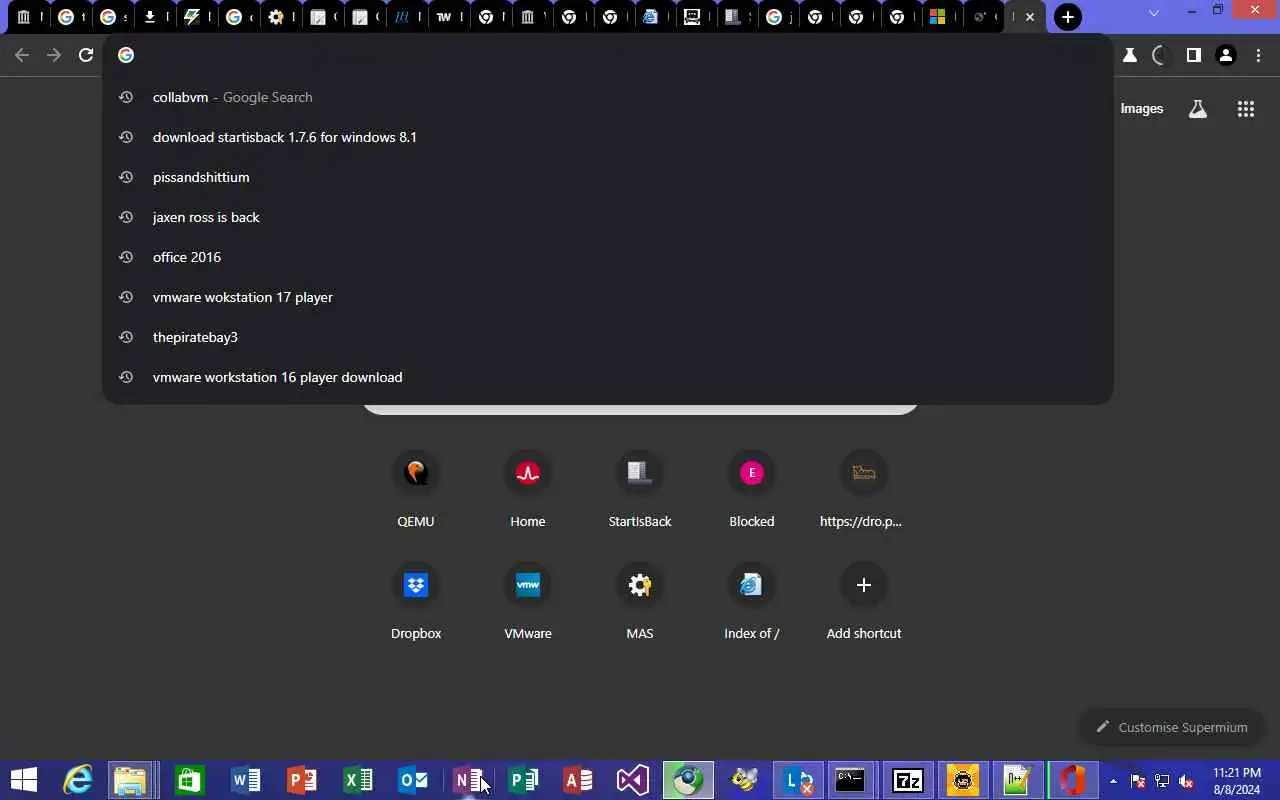Launch Internet Explorer from taskbar
Screen dimensions: 1280x800
pos(78,780)
